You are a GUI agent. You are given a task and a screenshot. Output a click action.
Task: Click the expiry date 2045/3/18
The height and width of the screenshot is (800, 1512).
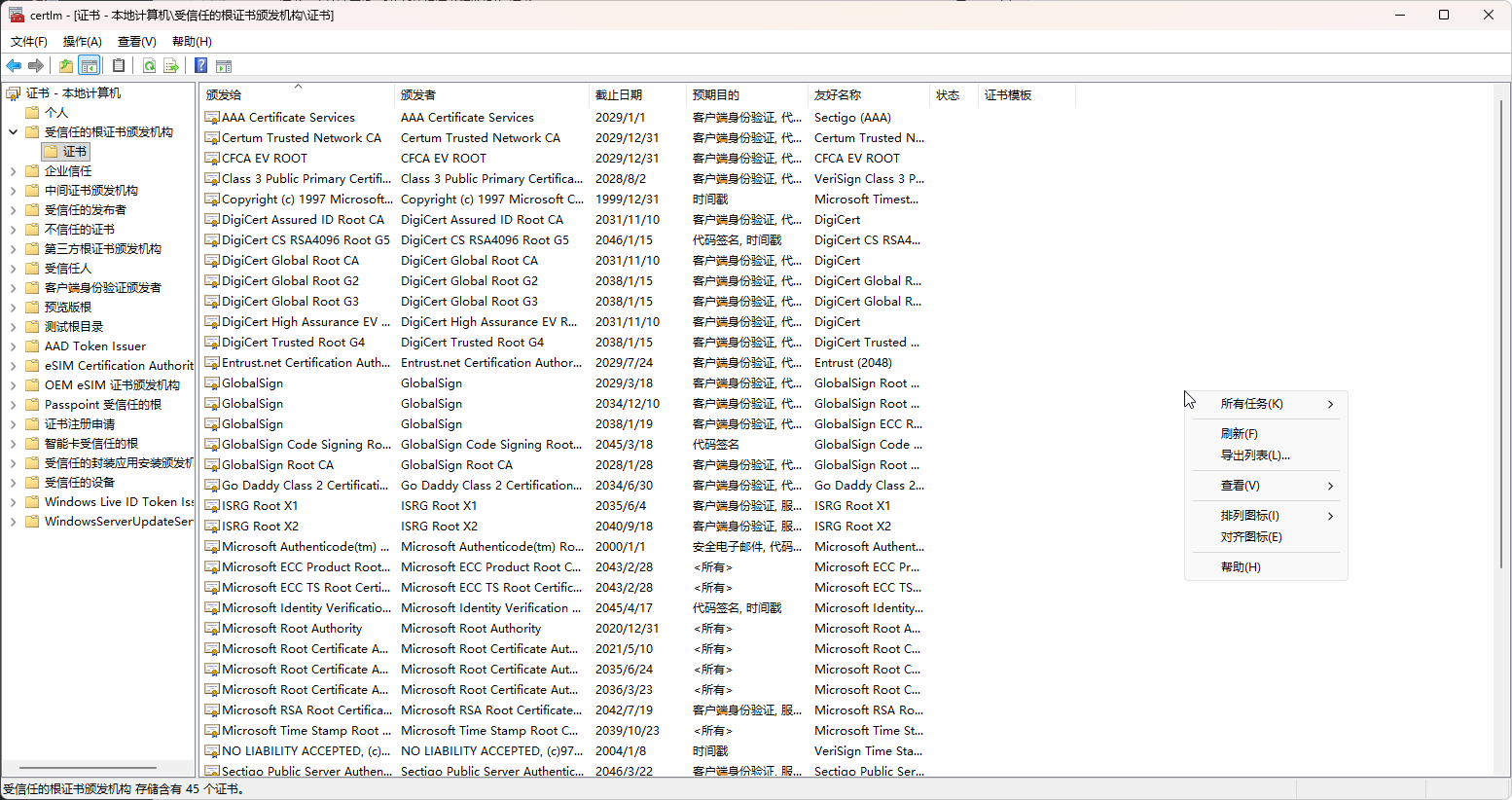(x=624, y=445)
